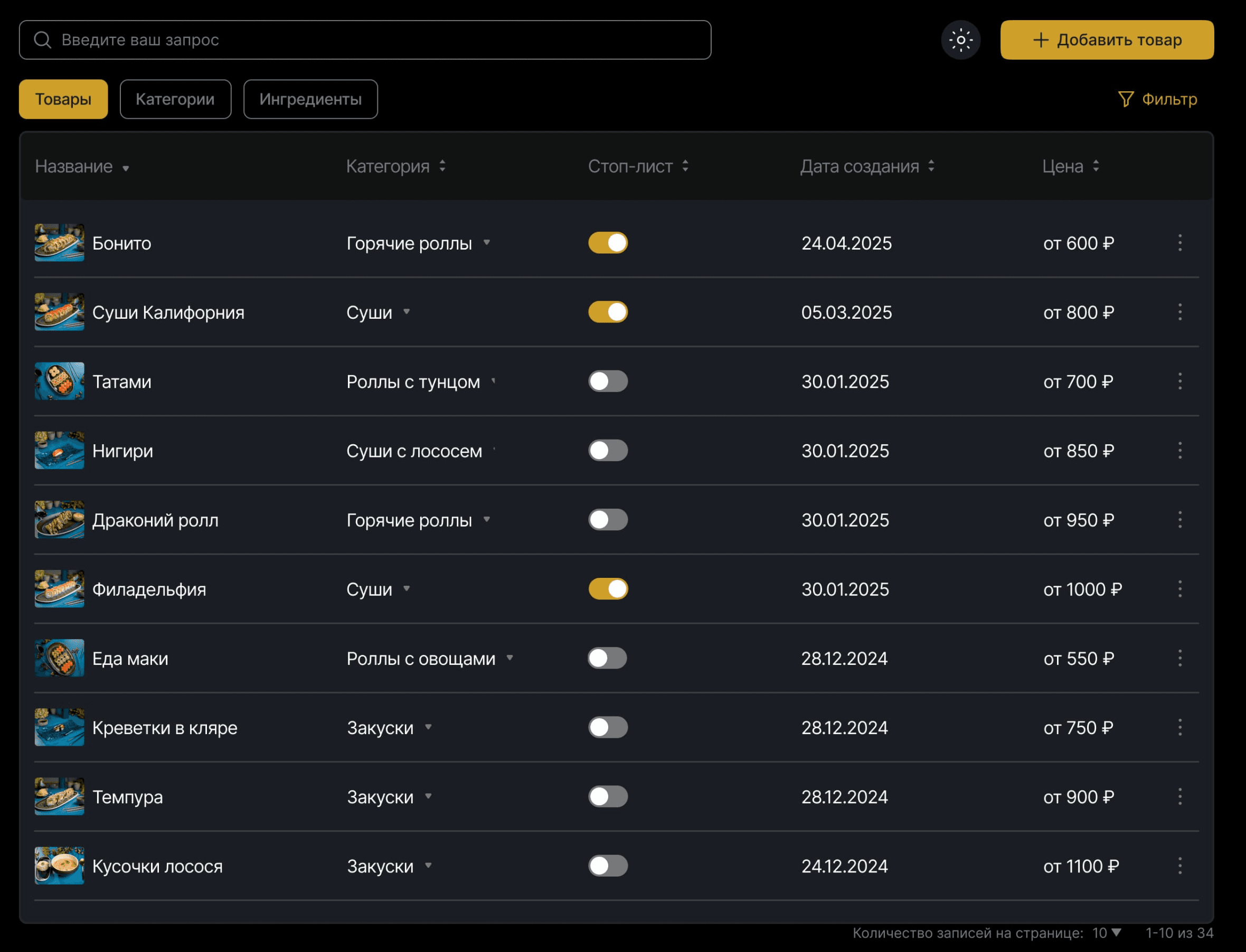Change records per page dropdown
1246x952 pixels.
click(x=1107, y=932)
